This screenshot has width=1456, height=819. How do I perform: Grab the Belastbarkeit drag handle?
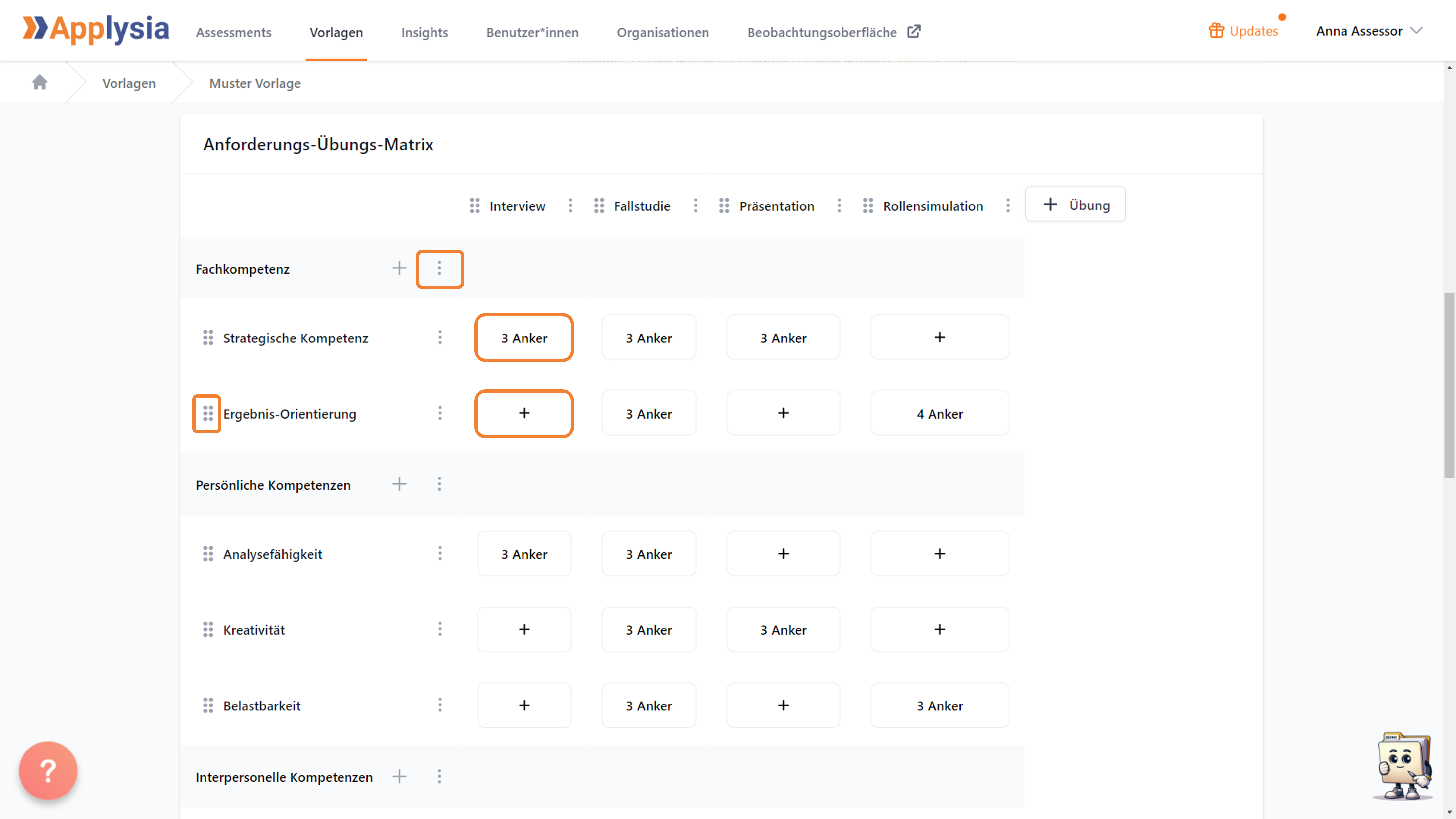tap(208, 705)
